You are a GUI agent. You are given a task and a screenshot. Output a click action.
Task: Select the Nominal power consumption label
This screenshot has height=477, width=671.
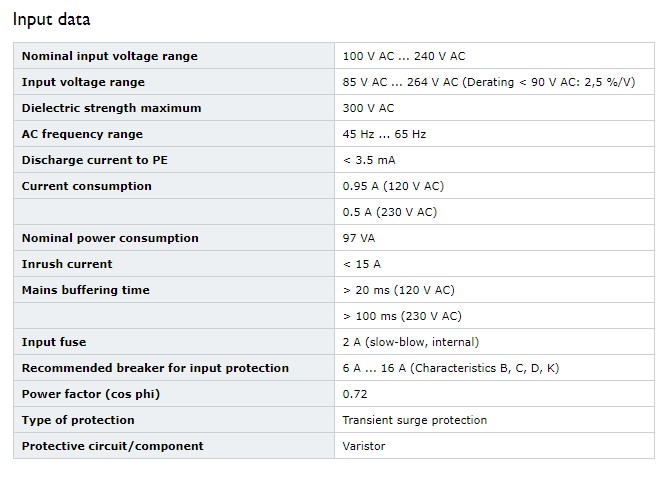[x=110, y=238]
